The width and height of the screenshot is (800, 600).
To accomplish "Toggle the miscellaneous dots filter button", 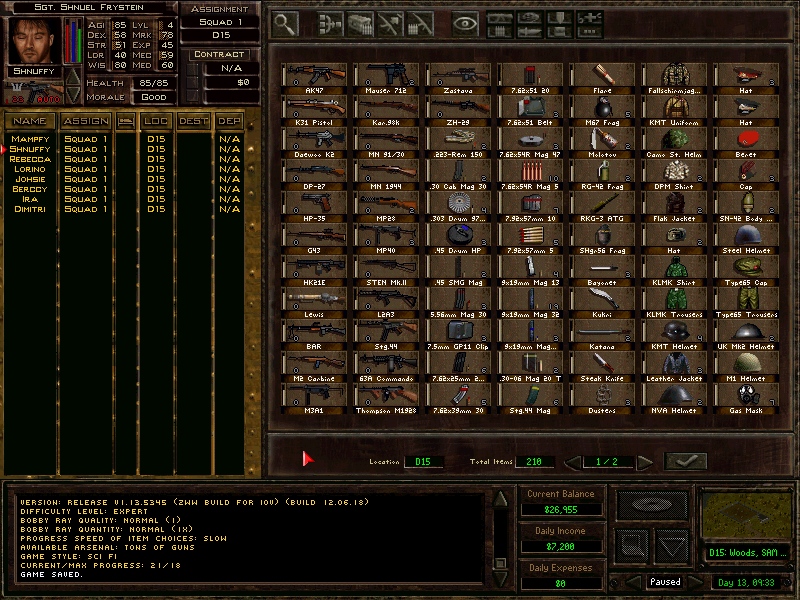I will click(x=590, y=32).
